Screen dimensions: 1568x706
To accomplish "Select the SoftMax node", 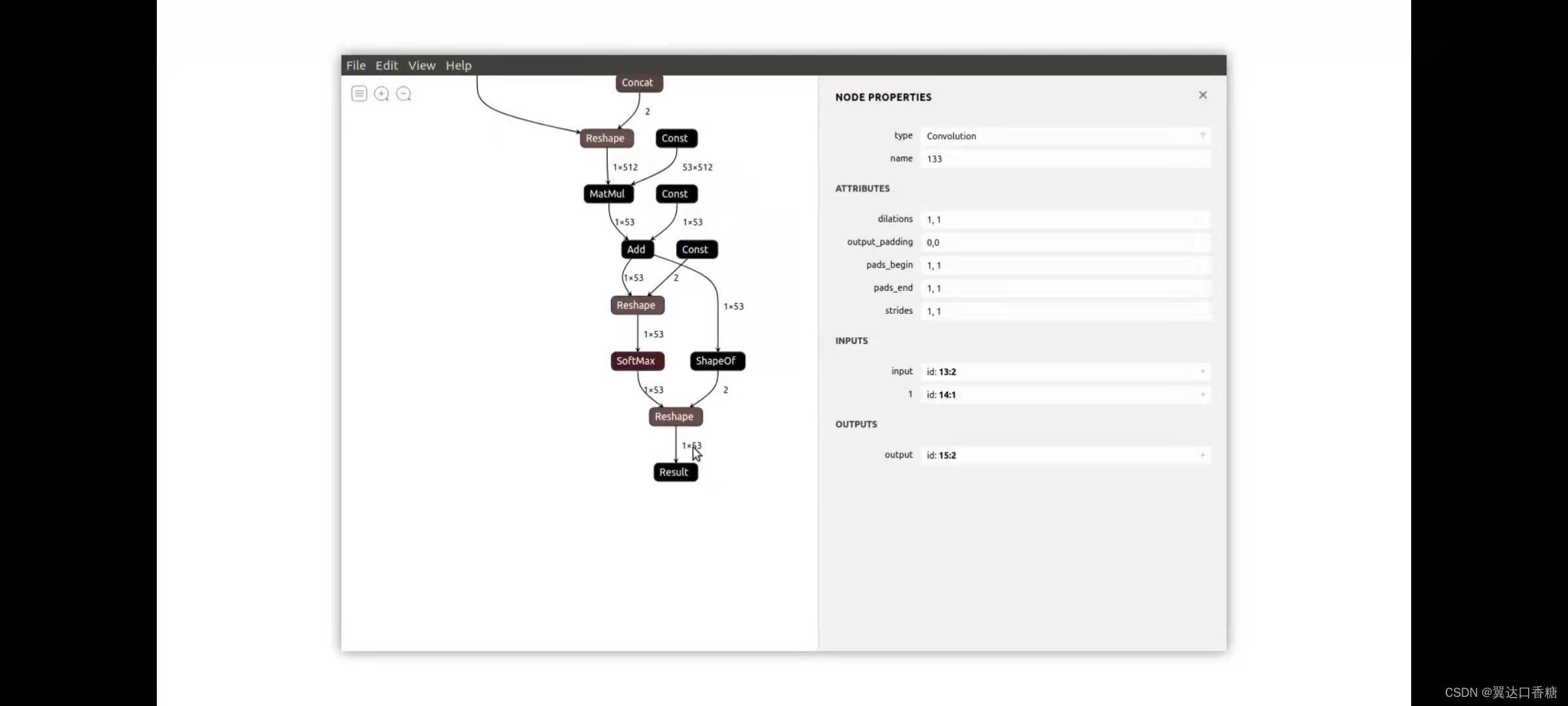I will (637, 361).
